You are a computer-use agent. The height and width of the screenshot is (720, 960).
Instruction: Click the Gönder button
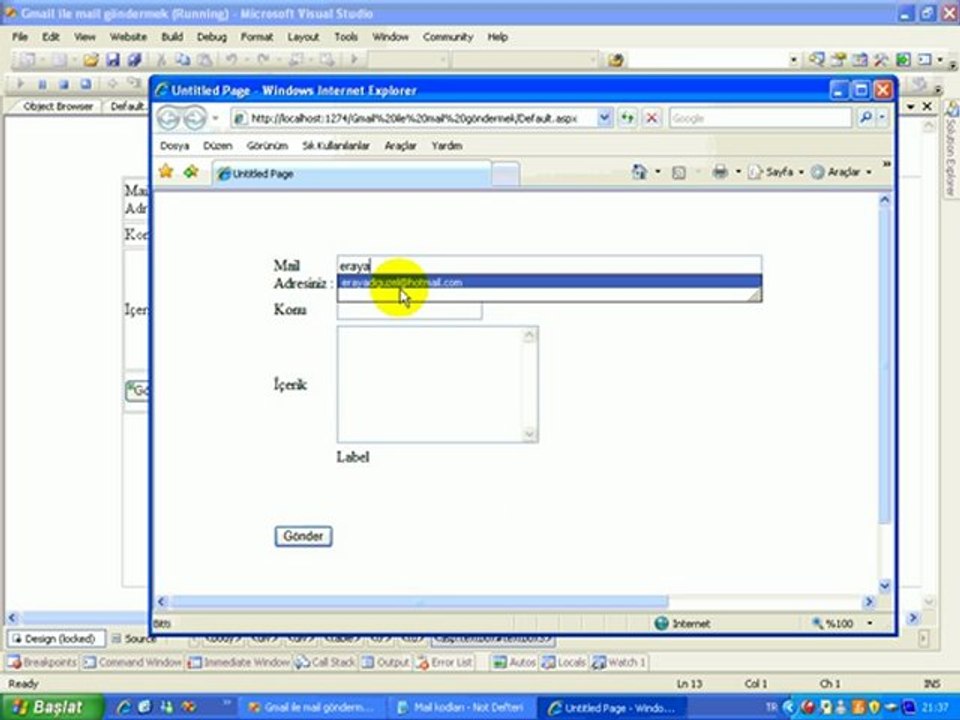[x=303, y=536]
